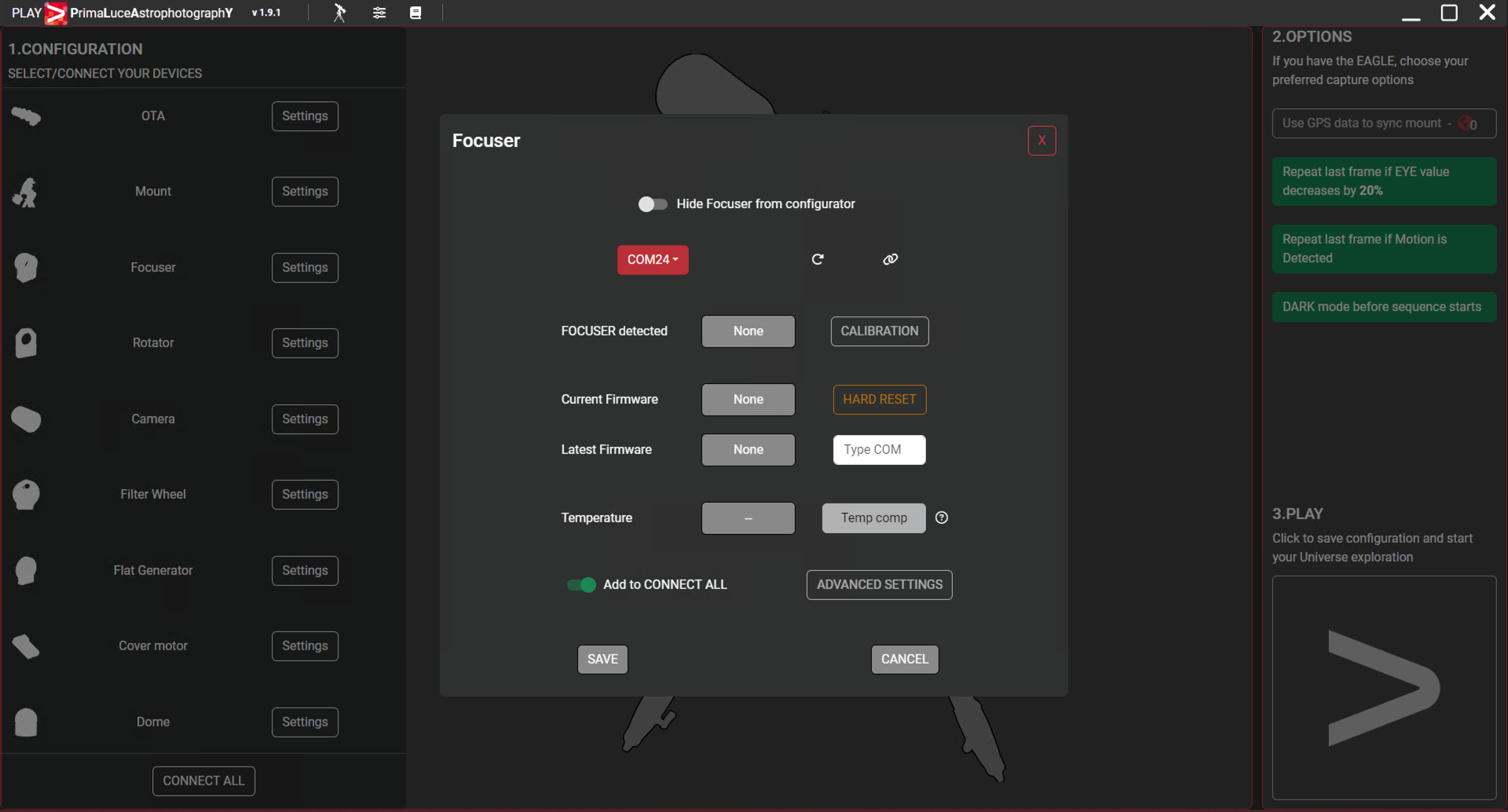This screenshot has width=1508, height=812.
Task: Open Camera Settings
Action: pyautogui.click(x=305, y=419)
